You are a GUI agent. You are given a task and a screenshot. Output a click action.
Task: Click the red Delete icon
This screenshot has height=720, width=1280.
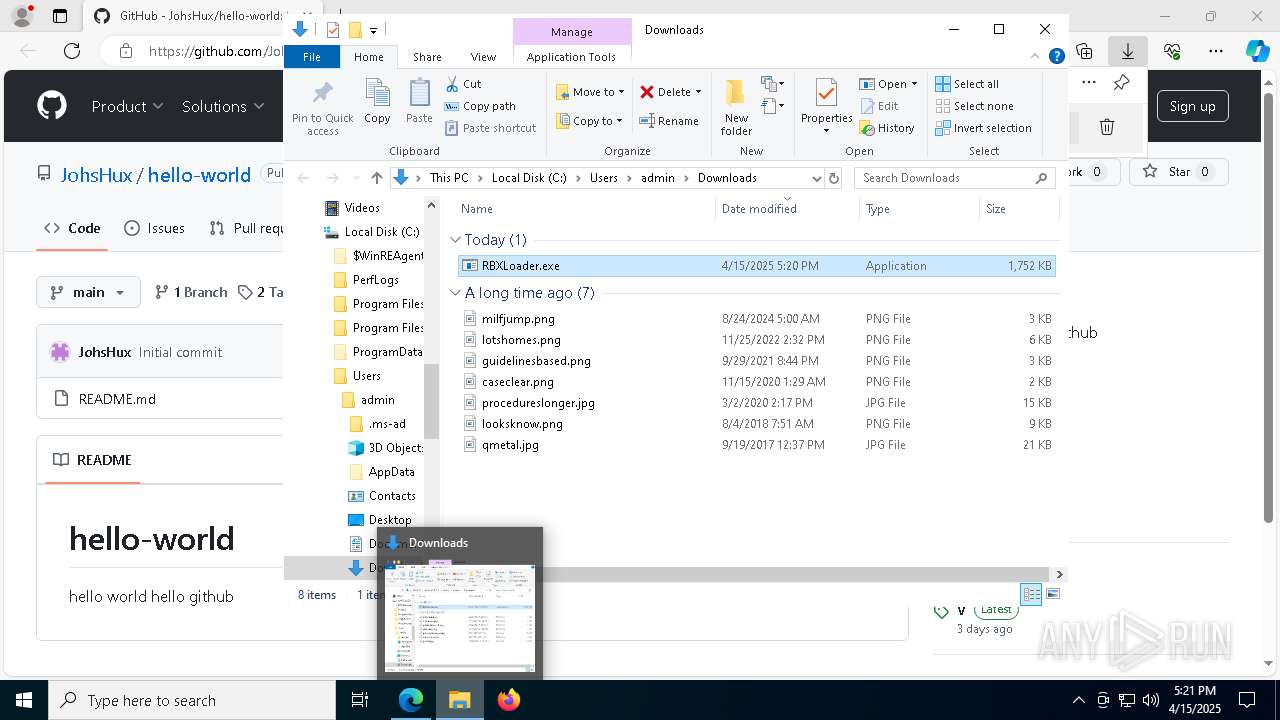(647, 92)
